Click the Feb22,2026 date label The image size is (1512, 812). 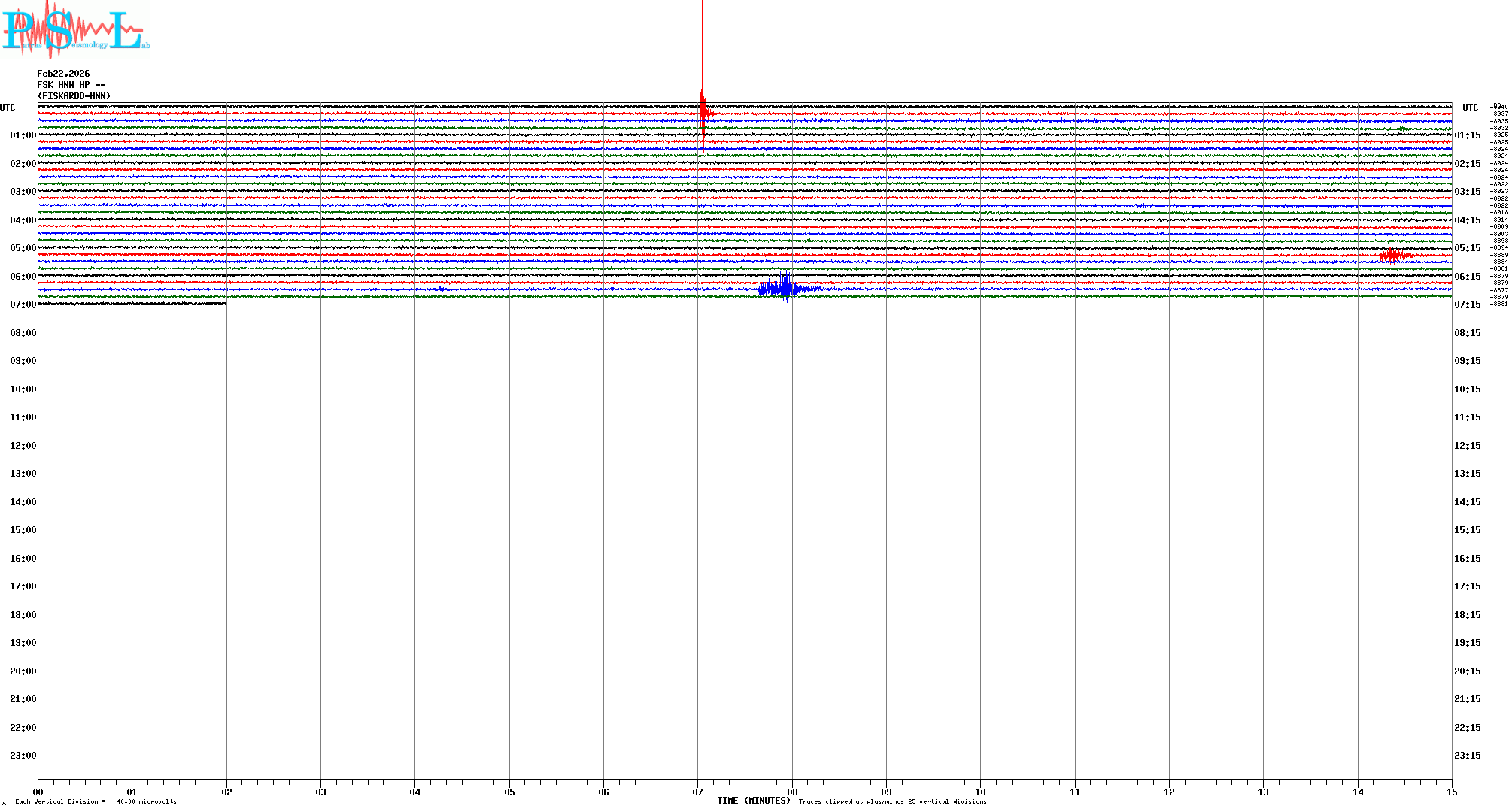click(x=63, y=74)
